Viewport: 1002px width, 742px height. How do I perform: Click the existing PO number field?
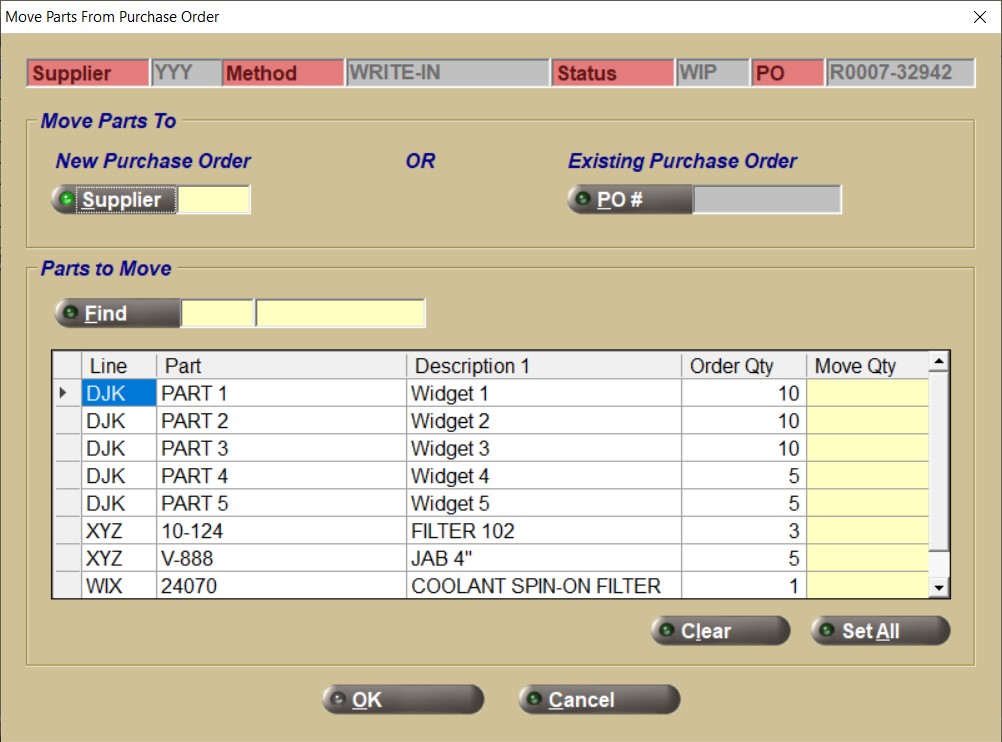coord(767,200)
